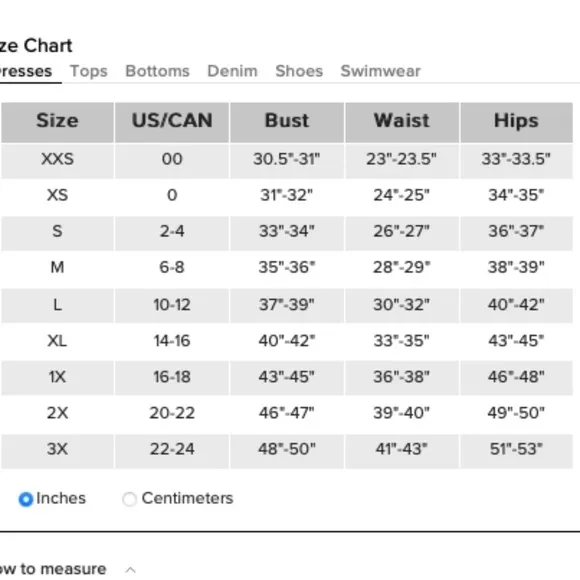Select the Centimeters radio button
The height and width of the screenshot is (580, 580).
(129, 499)
